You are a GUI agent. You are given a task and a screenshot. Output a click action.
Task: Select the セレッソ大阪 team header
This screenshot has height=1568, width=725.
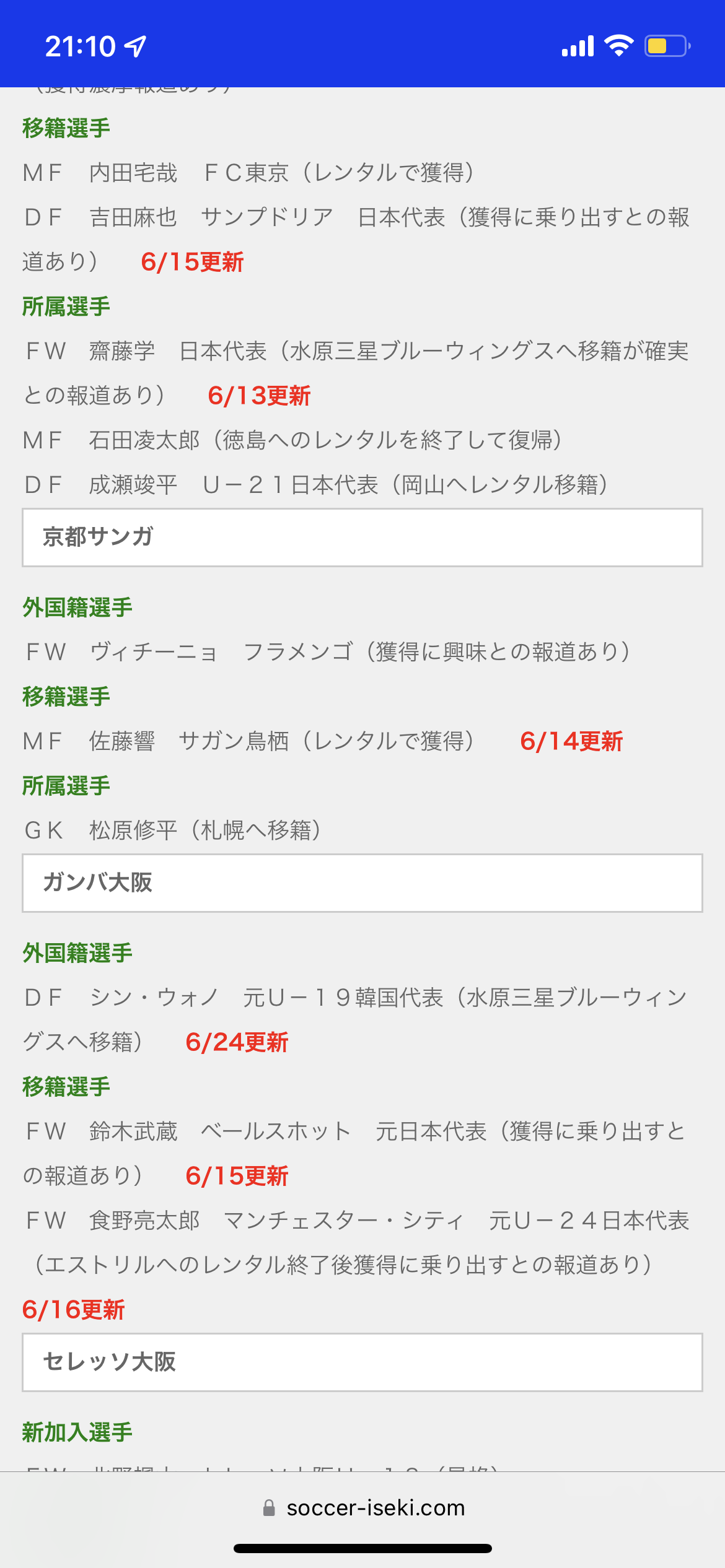[x=362, y=1362]
